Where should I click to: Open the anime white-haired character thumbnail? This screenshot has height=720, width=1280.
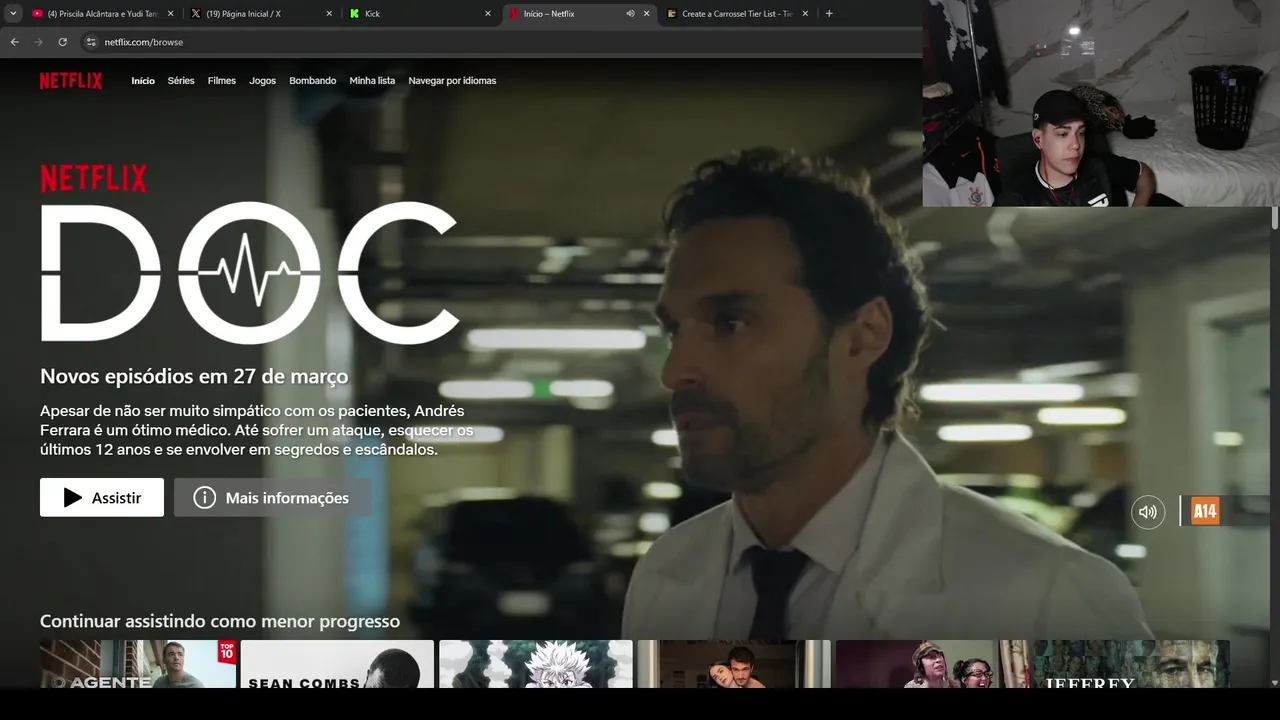[x=536, y=664]
